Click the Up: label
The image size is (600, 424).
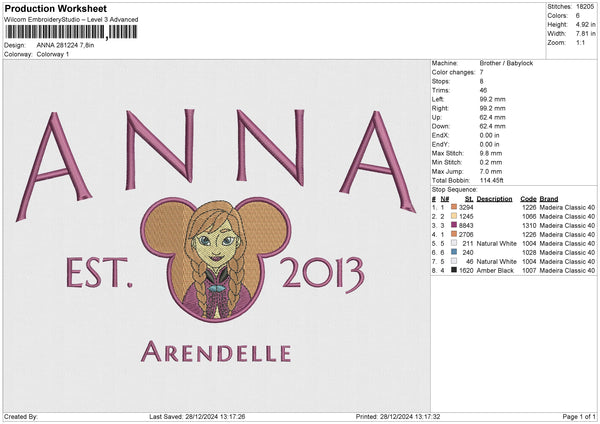coord(437,117)
